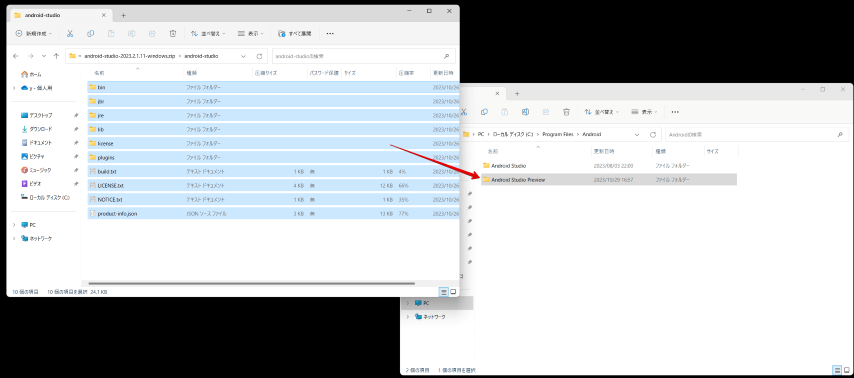Click the Android window search field
Viewport: 854px width, 378px height.
(757, 134)
